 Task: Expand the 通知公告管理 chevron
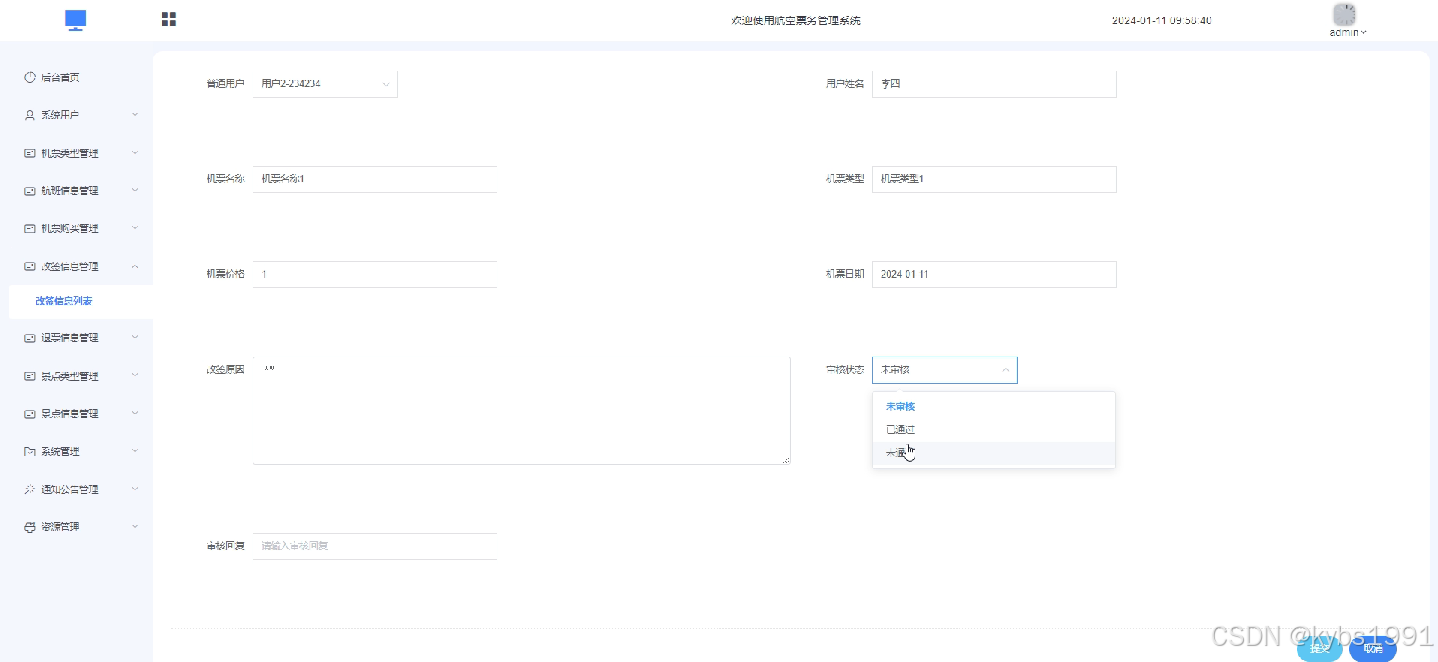click(x=135, y=489)
